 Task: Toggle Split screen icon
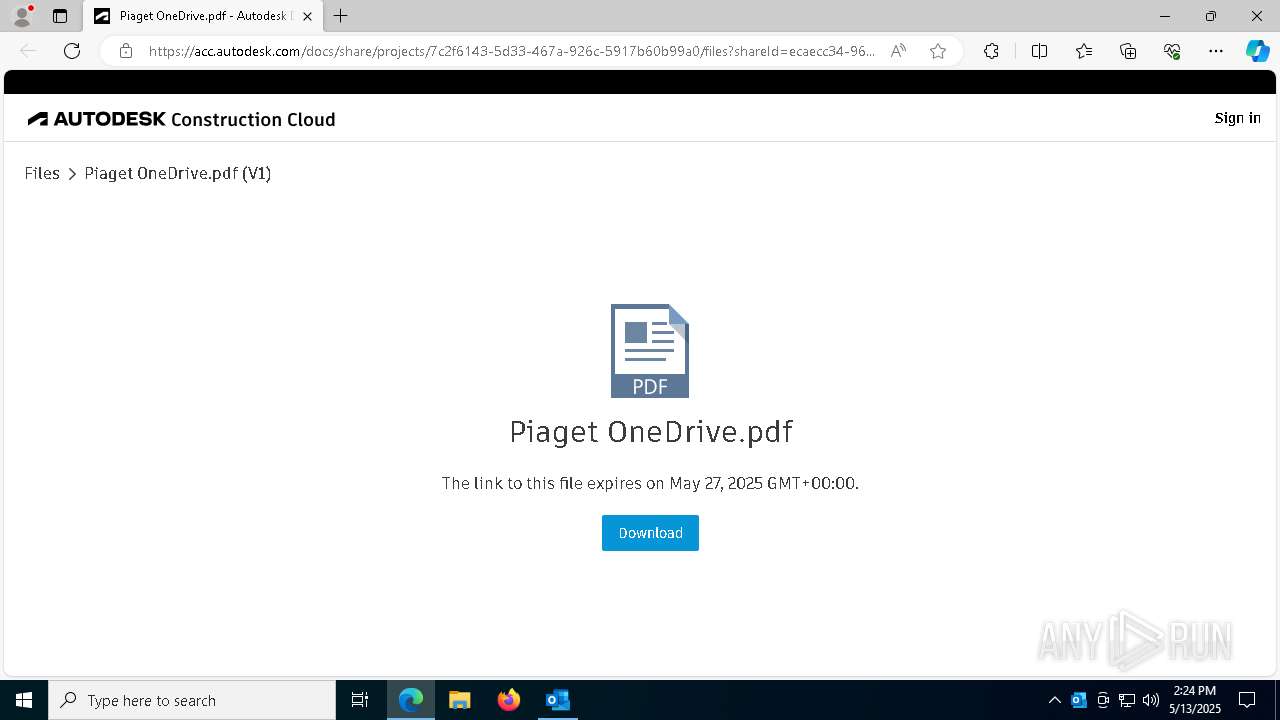pos(1039,51)
